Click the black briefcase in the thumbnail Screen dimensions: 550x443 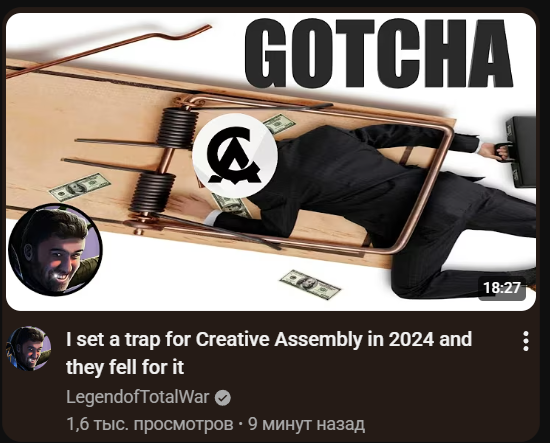coord(521,151)
